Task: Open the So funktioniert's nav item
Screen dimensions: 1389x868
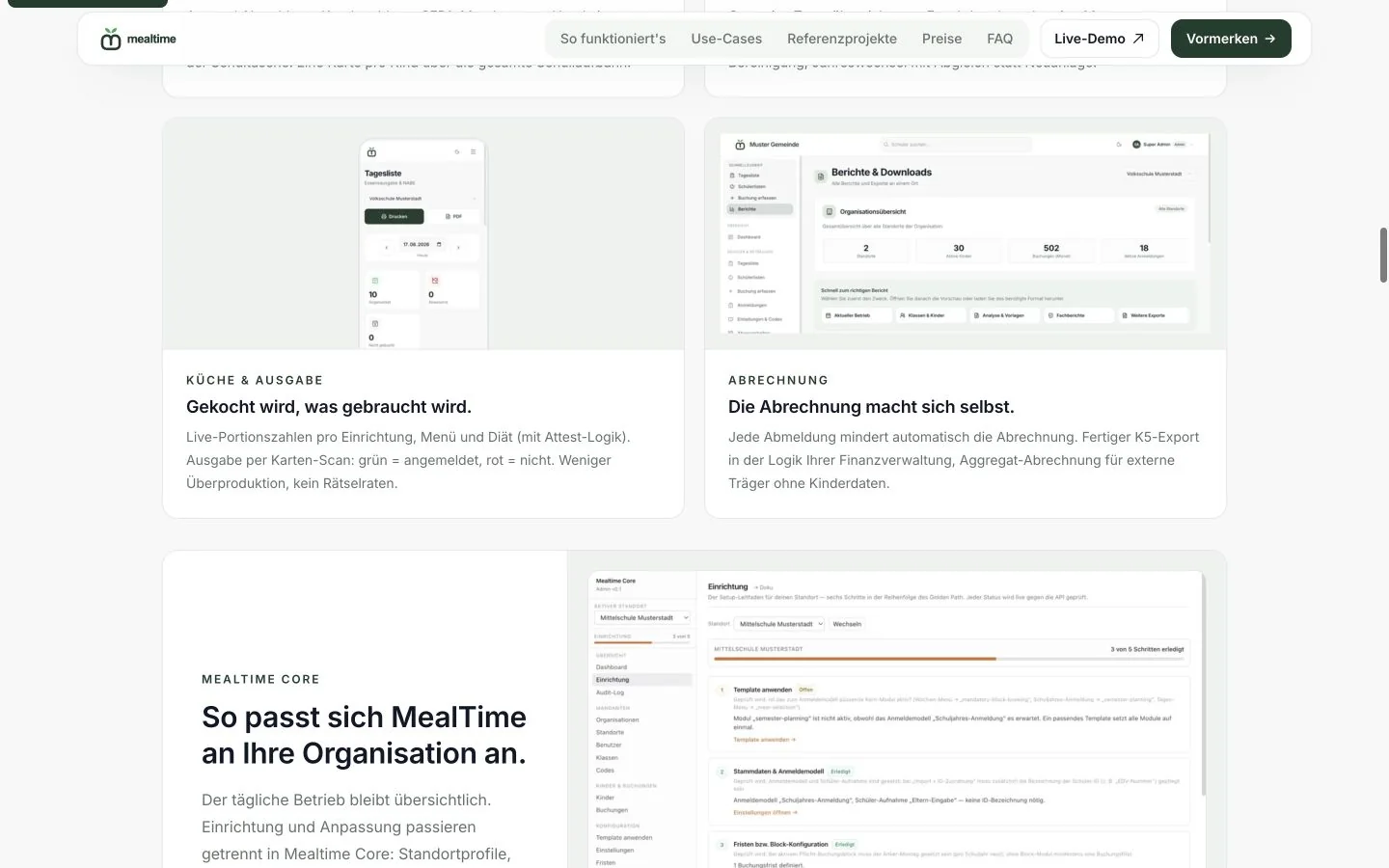Action: (x=613, y=39)
